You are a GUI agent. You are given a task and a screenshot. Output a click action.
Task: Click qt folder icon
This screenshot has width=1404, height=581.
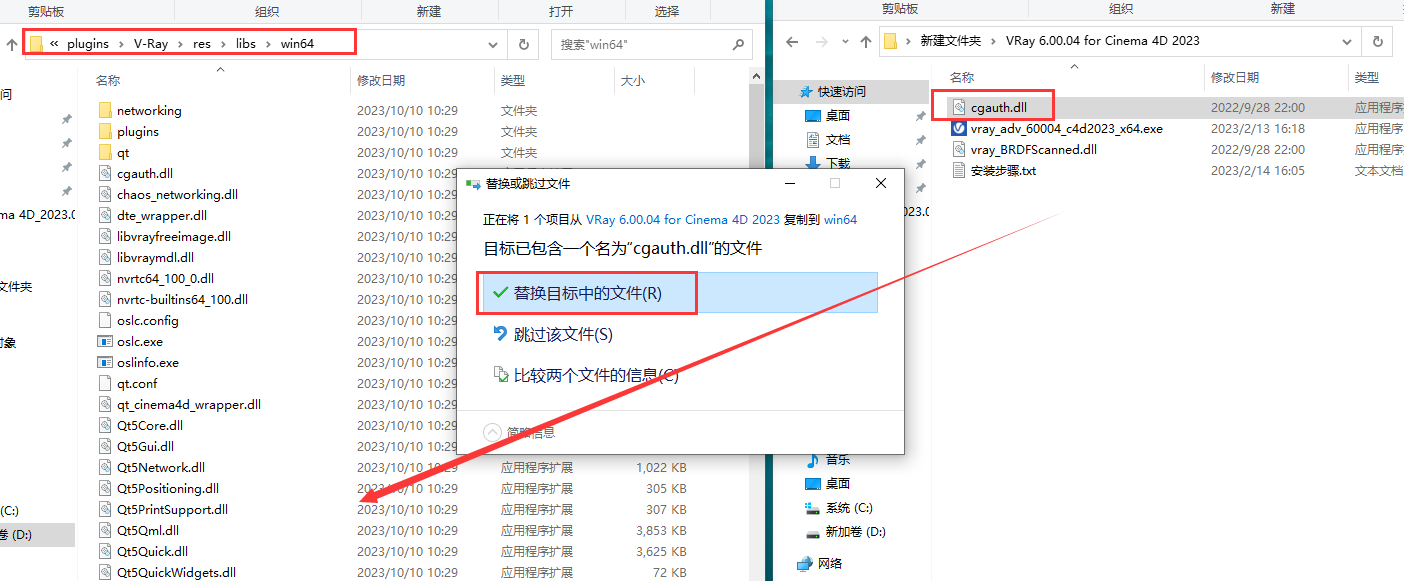click(106, 152)
